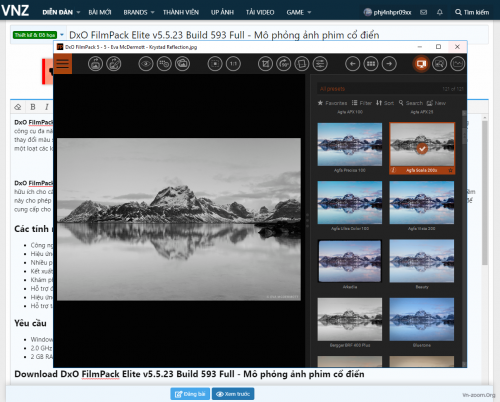Screen dimensions: 500x402
Task: Click the VNZ site logo
Action: pos(15,10)
